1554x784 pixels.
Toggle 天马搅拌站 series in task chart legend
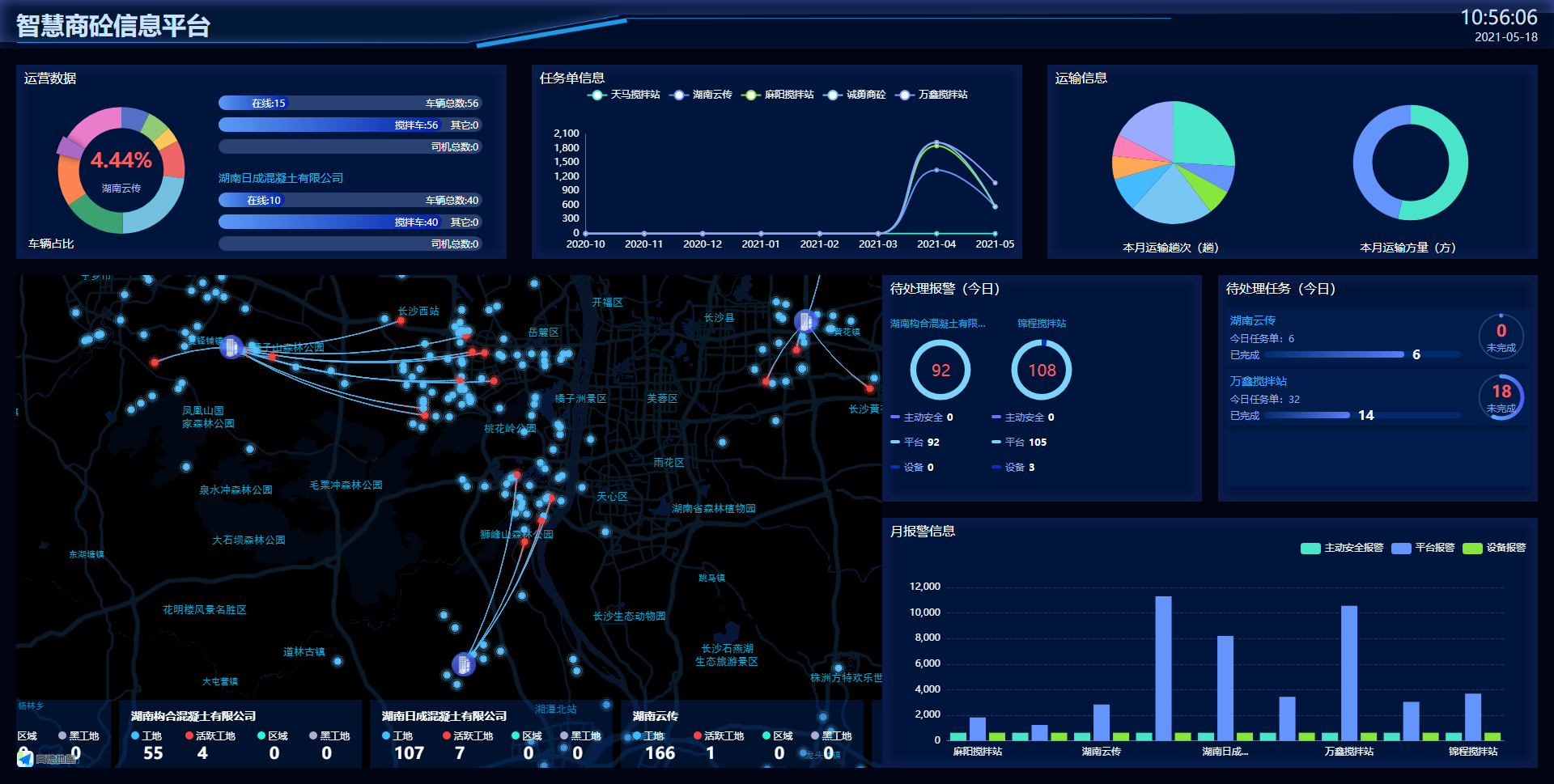tap(624, 95)
